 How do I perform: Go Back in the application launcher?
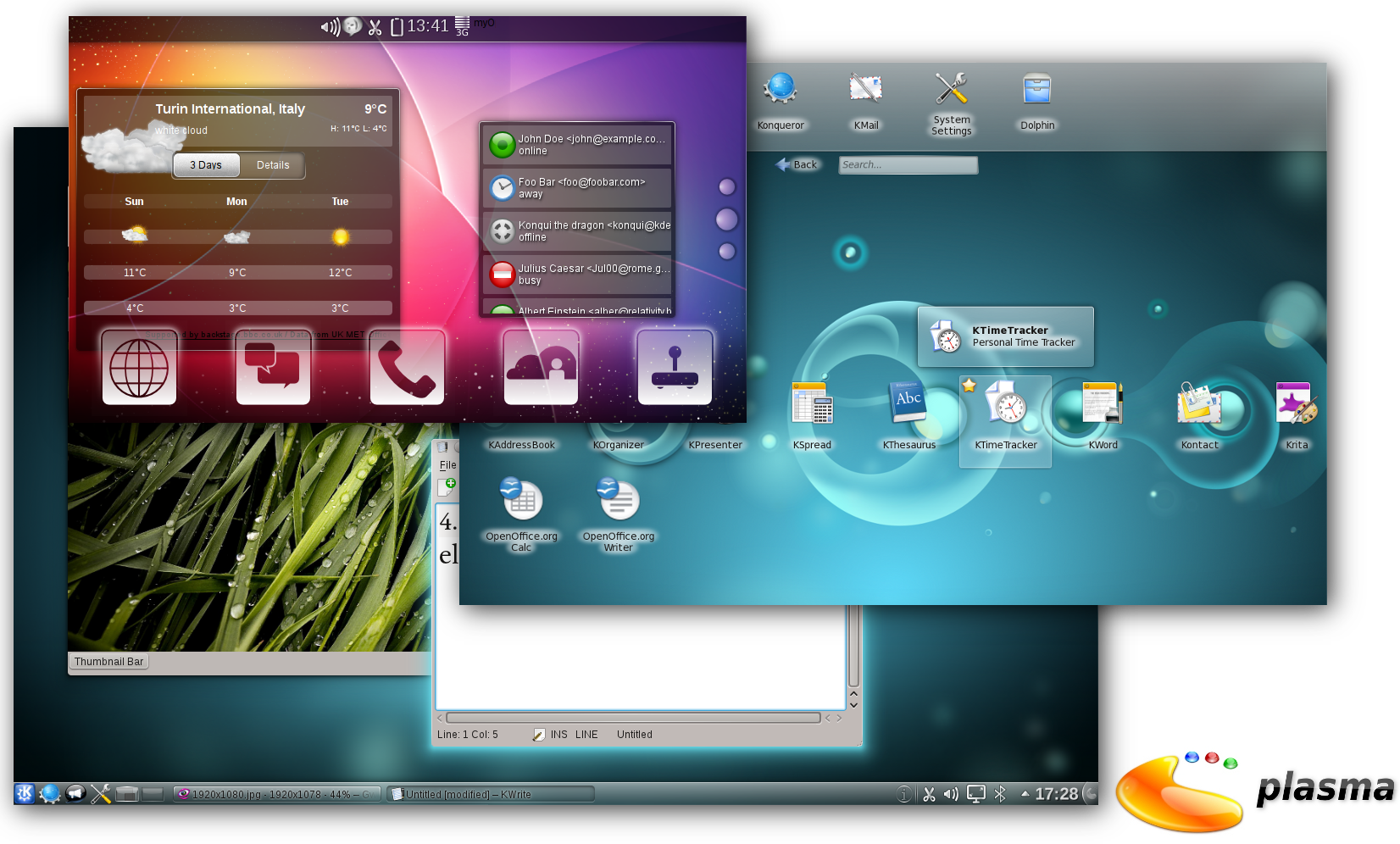797,164
